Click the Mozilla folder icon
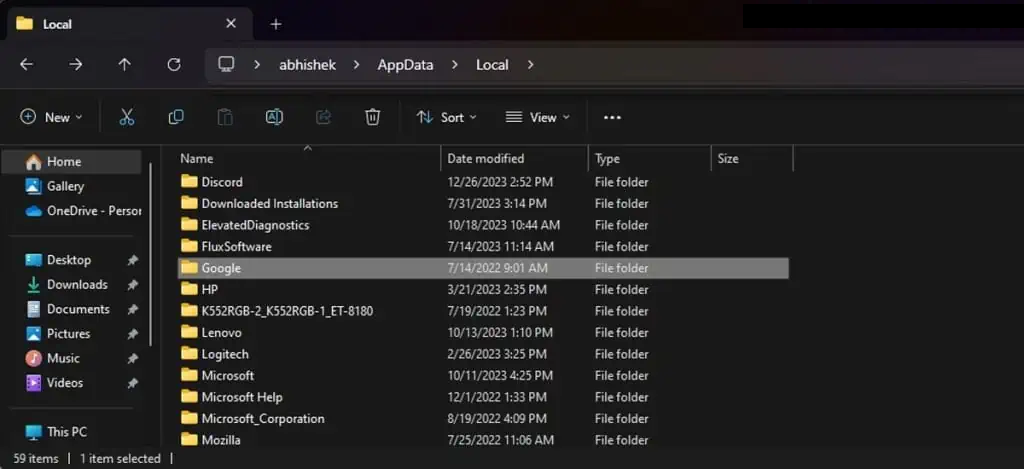The height and width of the screenshot is (469, 1024). [189, 440]
